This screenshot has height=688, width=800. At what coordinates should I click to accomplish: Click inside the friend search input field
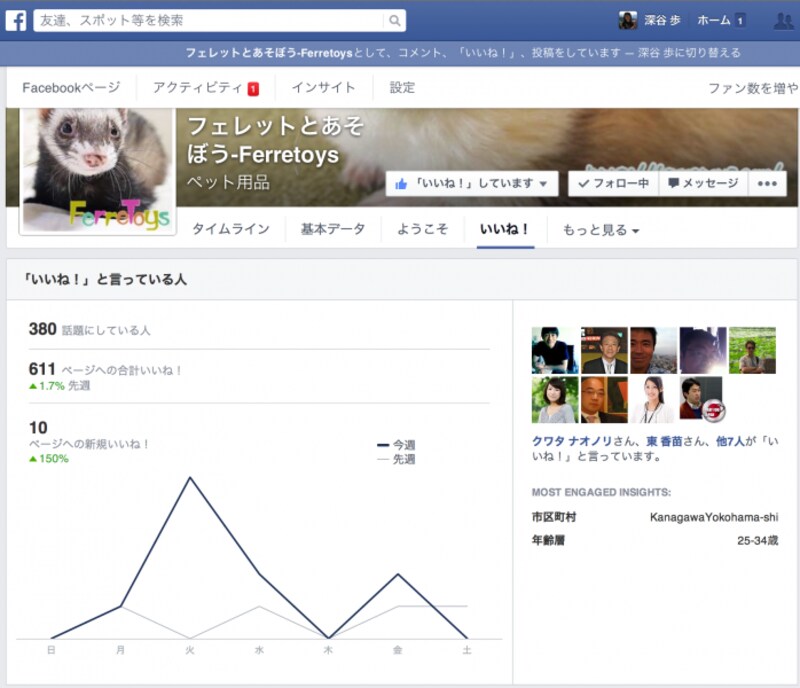pyautogui.click(x=180, y=18)
